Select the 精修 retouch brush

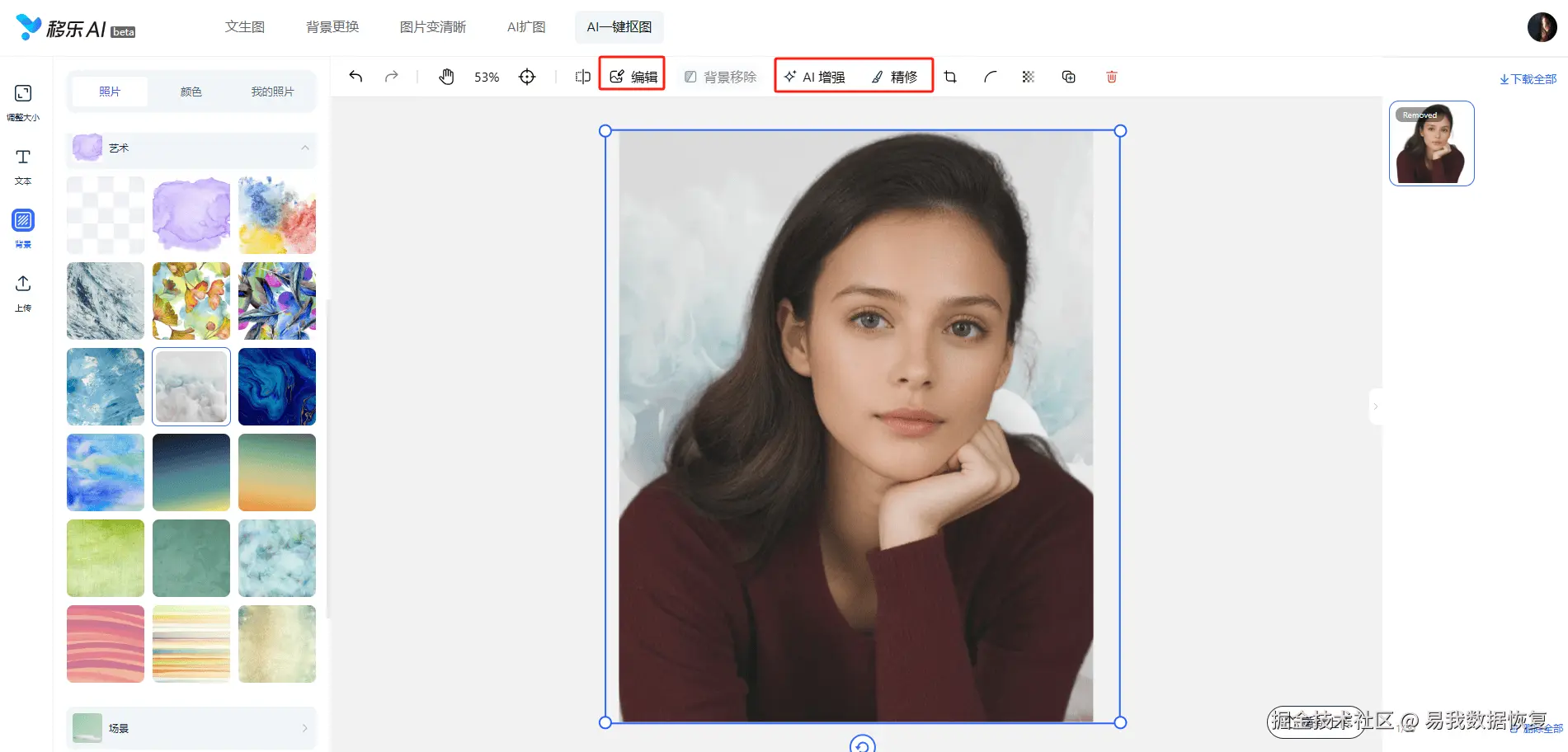point(895,77)
